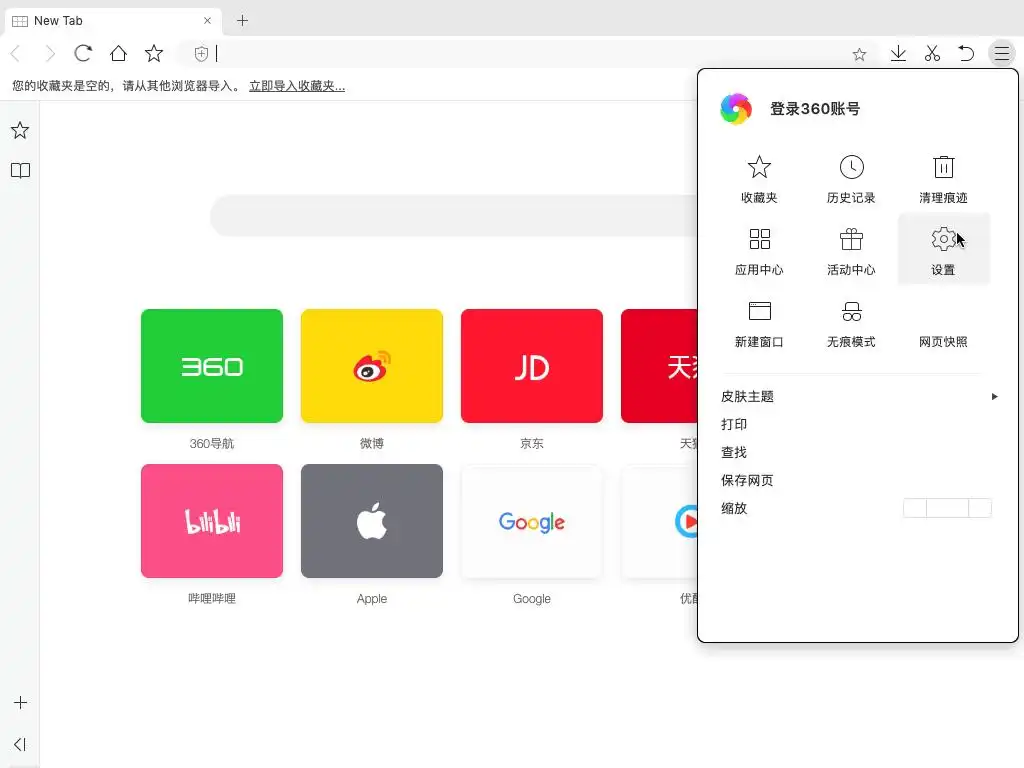1024x768 pixels.
Task: Bookmark page with address bar star
Action: (859, 54)
